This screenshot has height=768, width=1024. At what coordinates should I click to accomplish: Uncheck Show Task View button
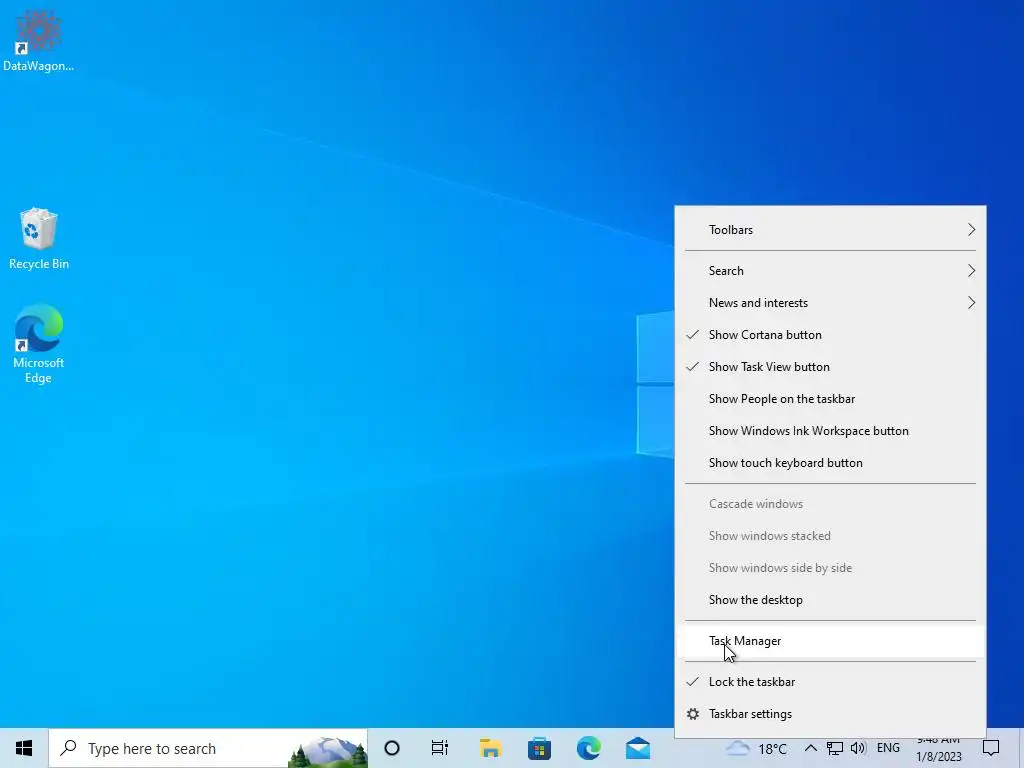830,367
